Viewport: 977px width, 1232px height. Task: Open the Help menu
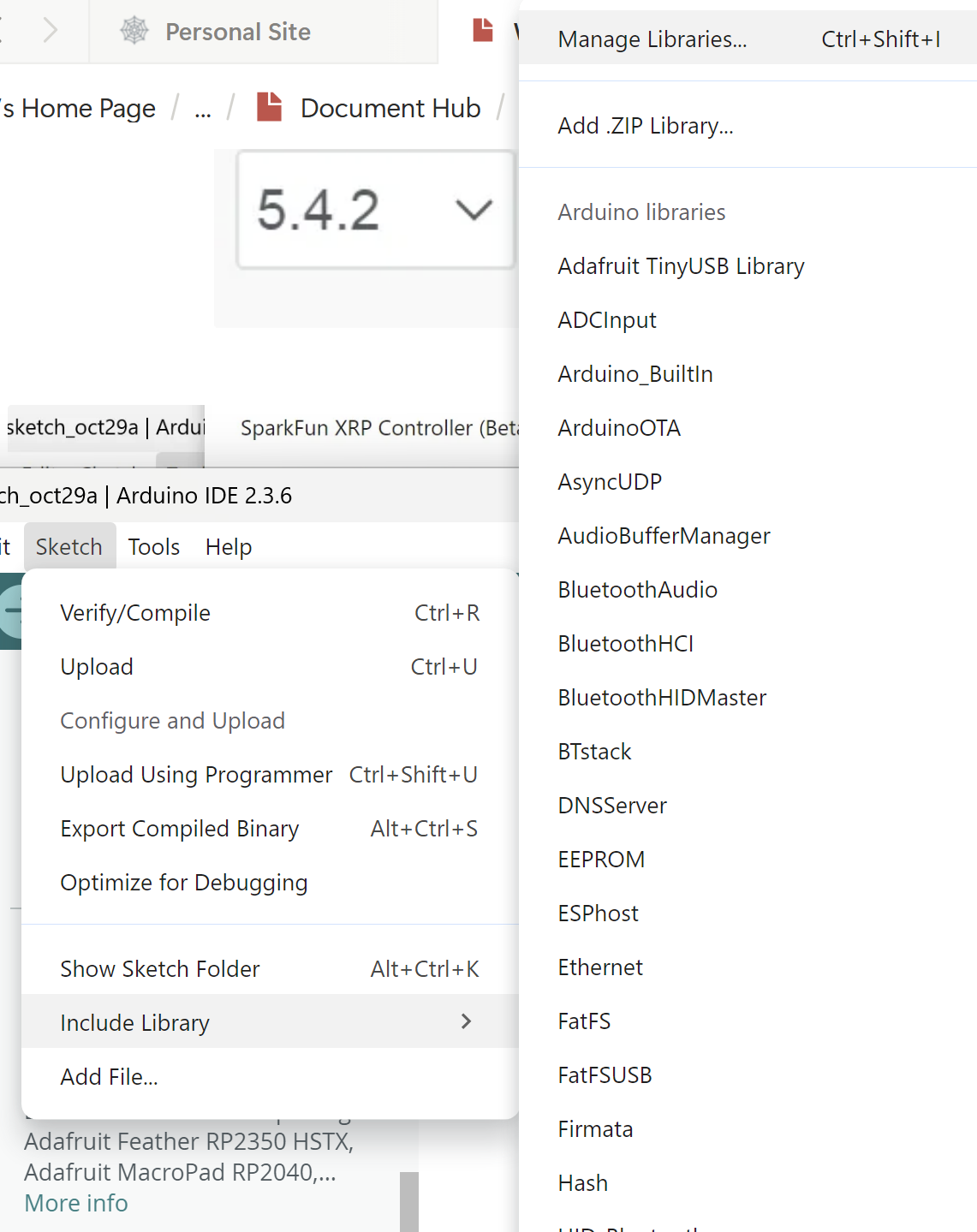(229, 547)
